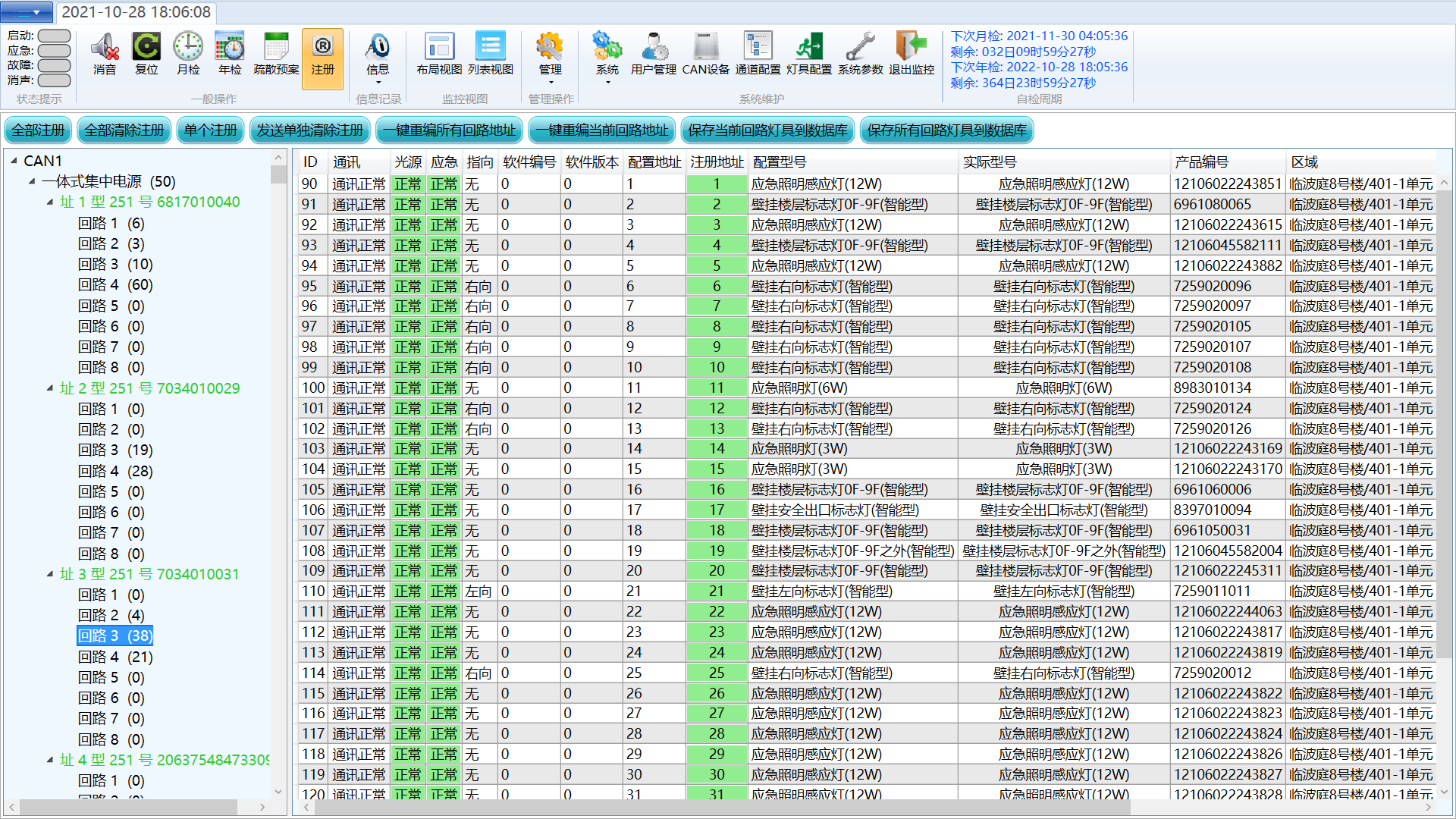1456x819 pixels.
Task: Switch to 布局视图 layout view
Action: coord(439,48)
